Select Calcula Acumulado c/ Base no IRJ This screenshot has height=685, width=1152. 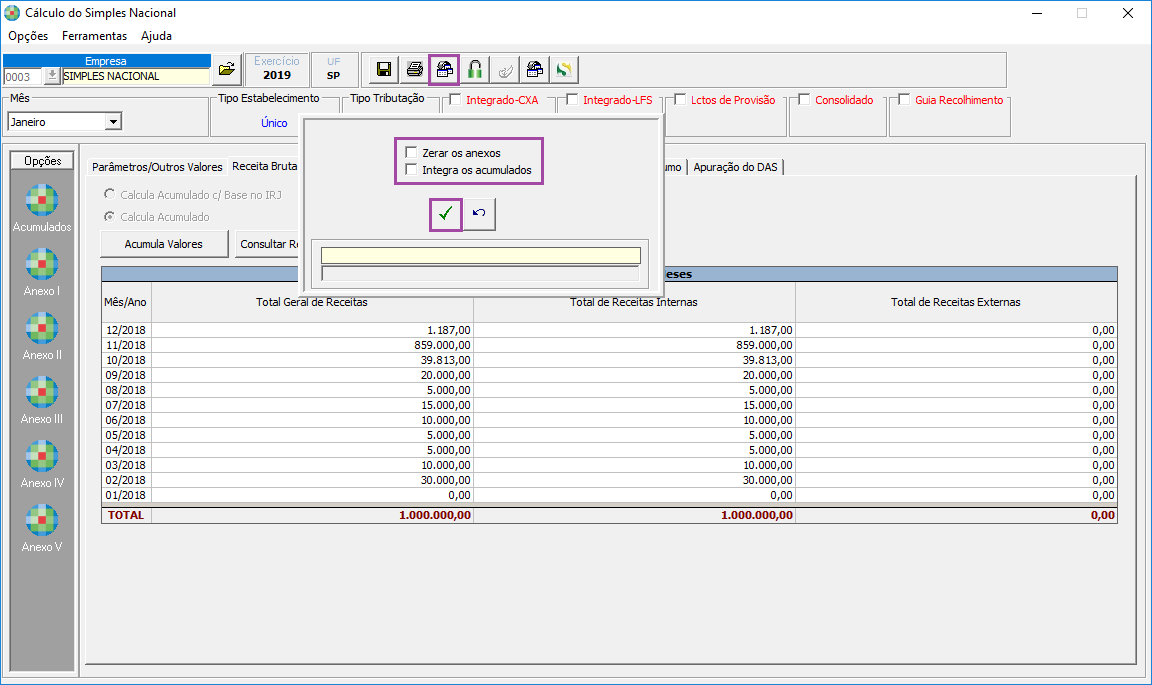pos(109,195)
